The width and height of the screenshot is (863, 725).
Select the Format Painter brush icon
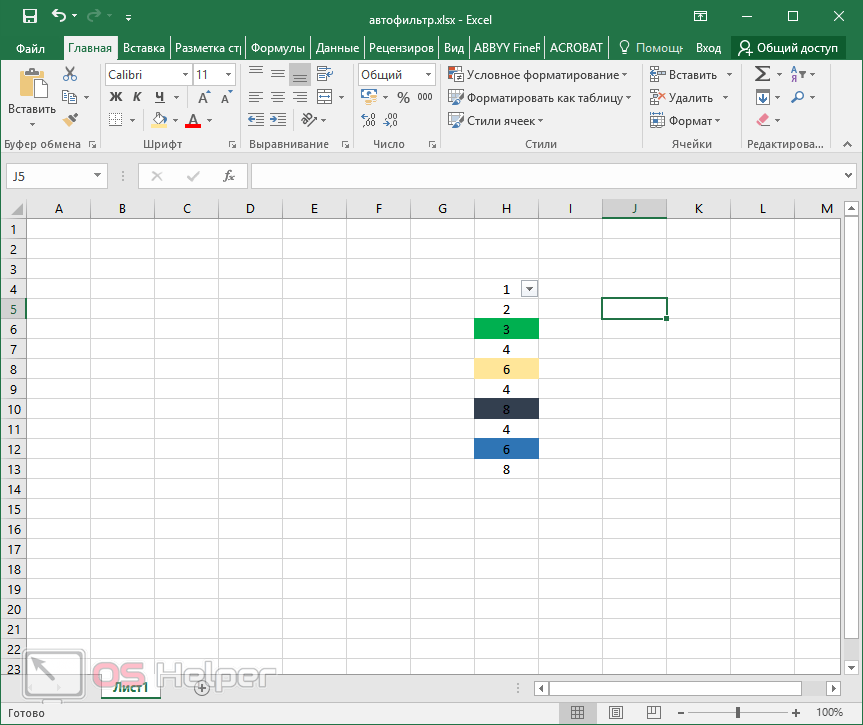click(x=70, y=120)
